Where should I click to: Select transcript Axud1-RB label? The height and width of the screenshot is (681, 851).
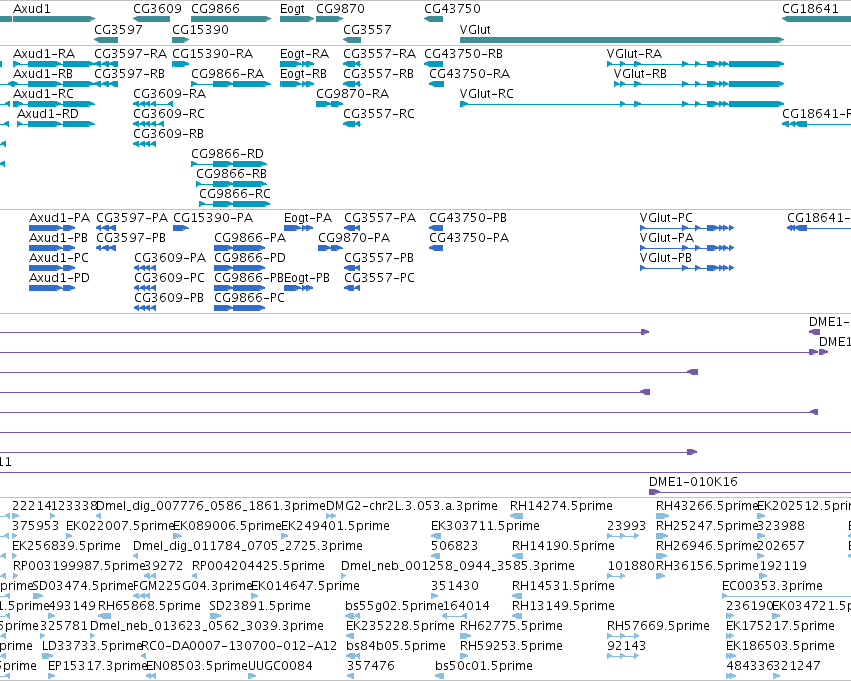click(x=43, y=74)
